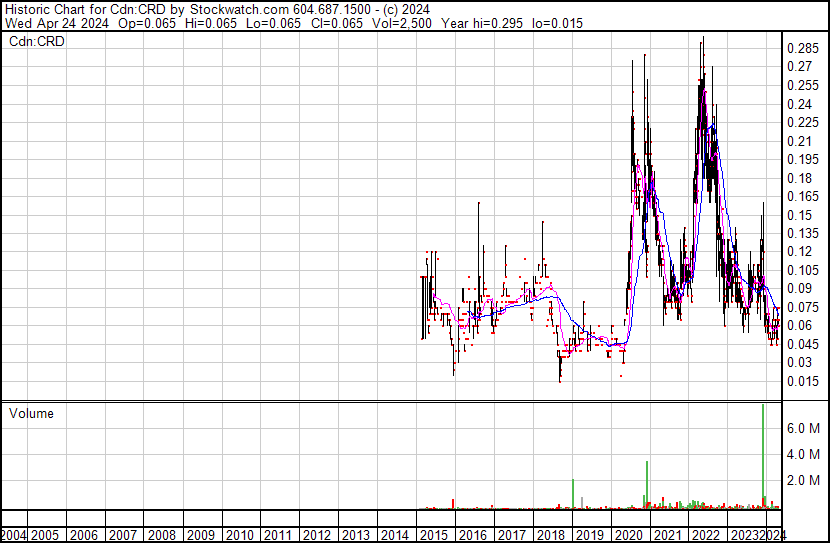The width and height of the screenshot is (830, 543).
Task: Click the Volume panel label
Action: click(x=31, y=413)
